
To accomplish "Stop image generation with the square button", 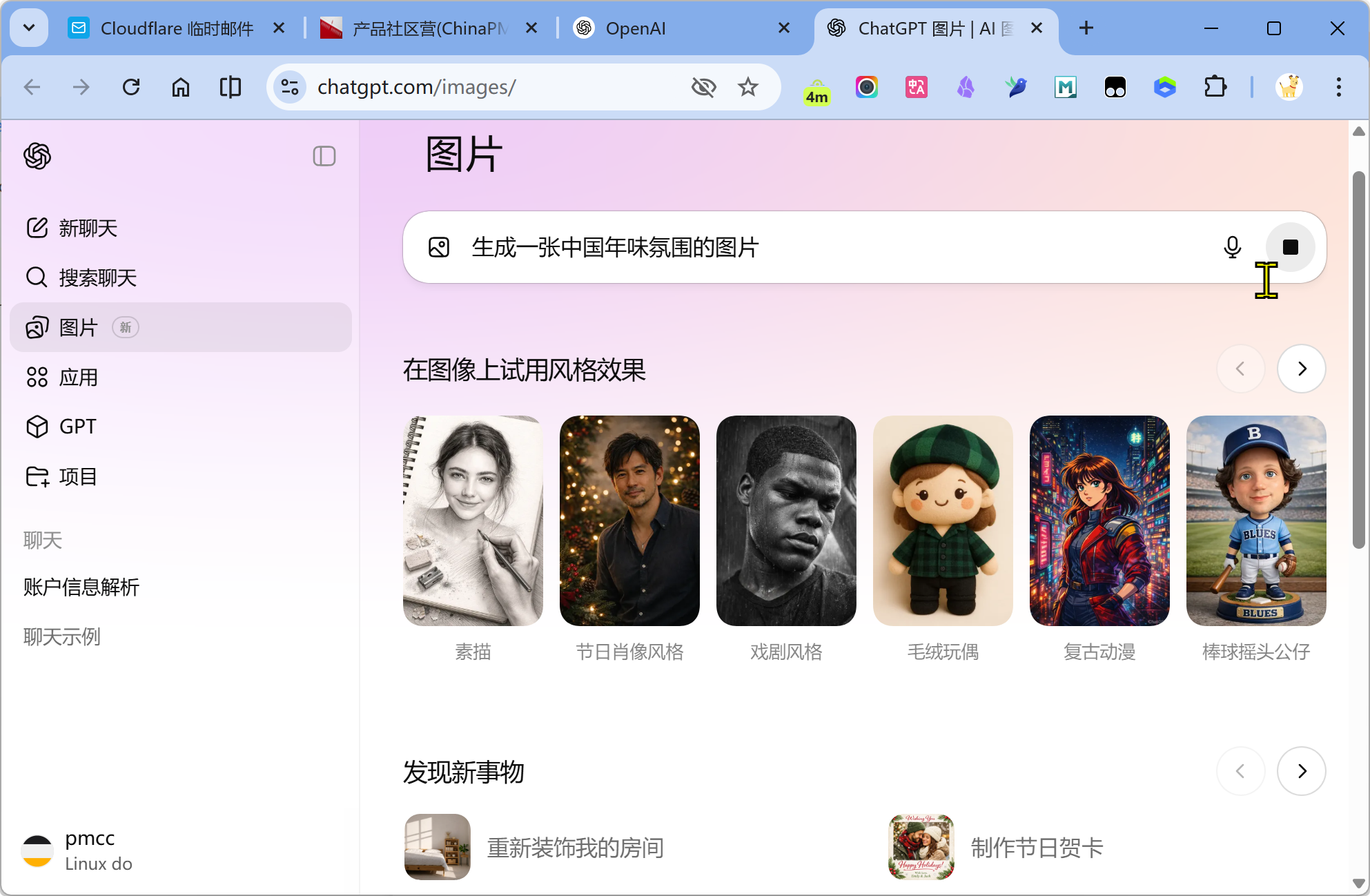I will [x=1290, y=247].
